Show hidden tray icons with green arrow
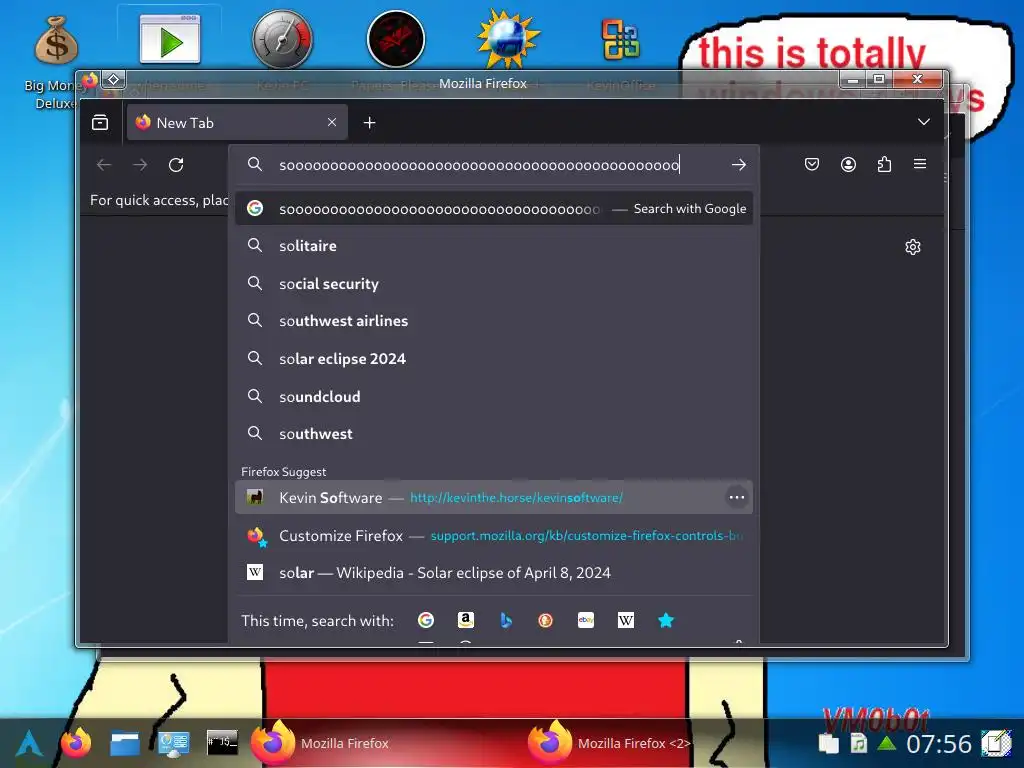The image size is (1024, 768). coord(886,743)
